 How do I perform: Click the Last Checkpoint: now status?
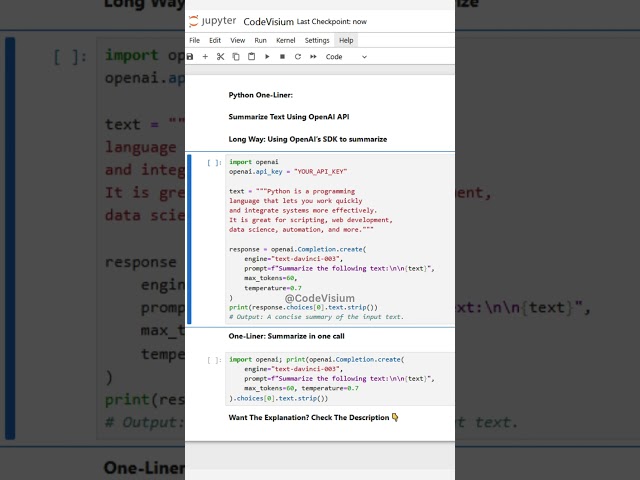331,22
